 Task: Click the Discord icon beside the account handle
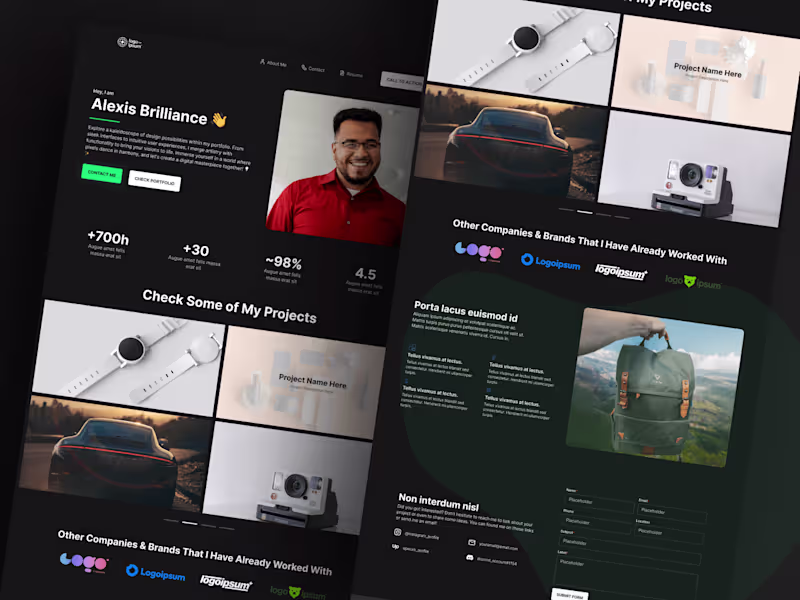point(469,557)
